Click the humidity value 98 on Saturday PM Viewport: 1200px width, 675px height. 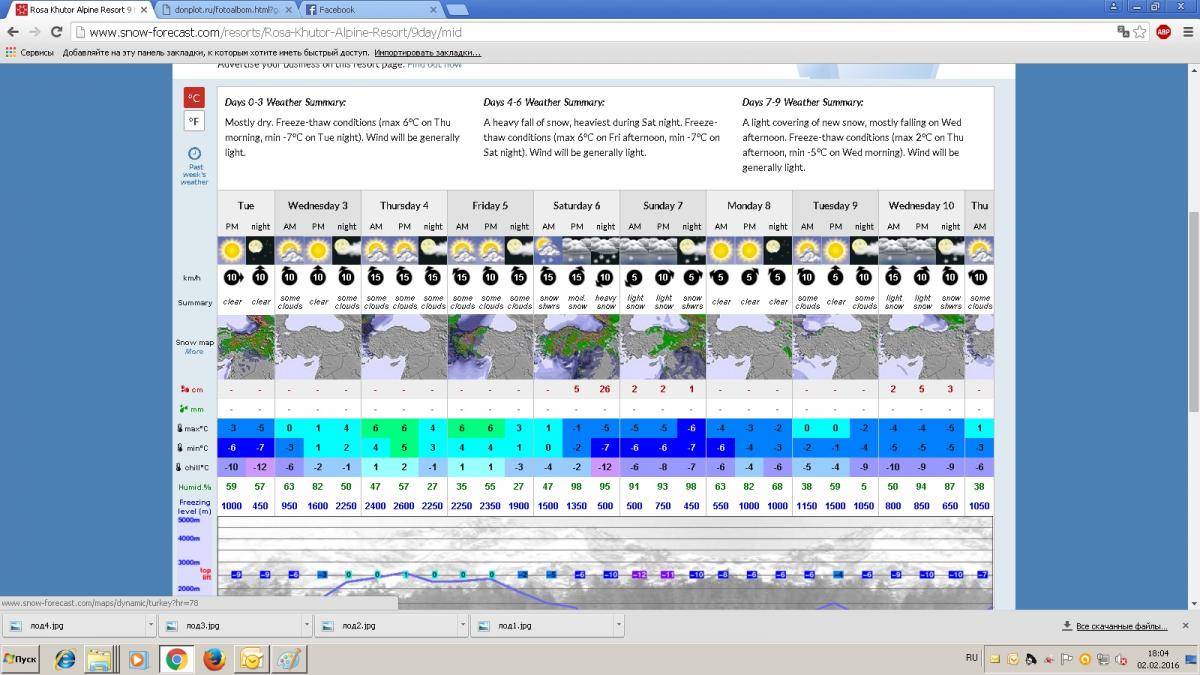click(x=577, y=487)
